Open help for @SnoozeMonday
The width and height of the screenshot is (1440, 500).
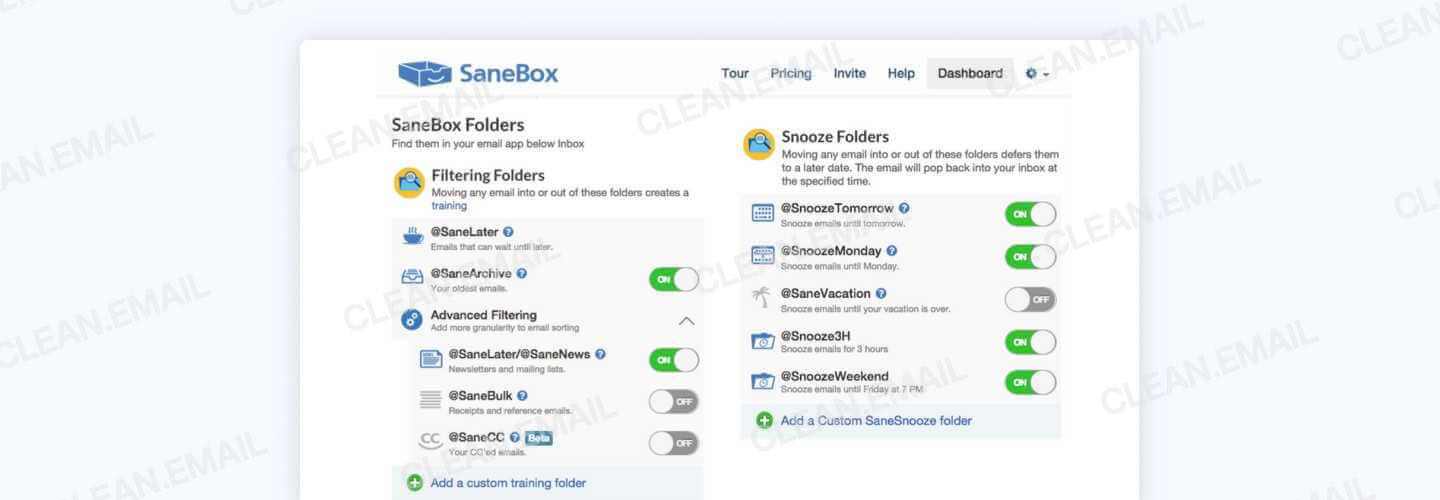(892, 251)
